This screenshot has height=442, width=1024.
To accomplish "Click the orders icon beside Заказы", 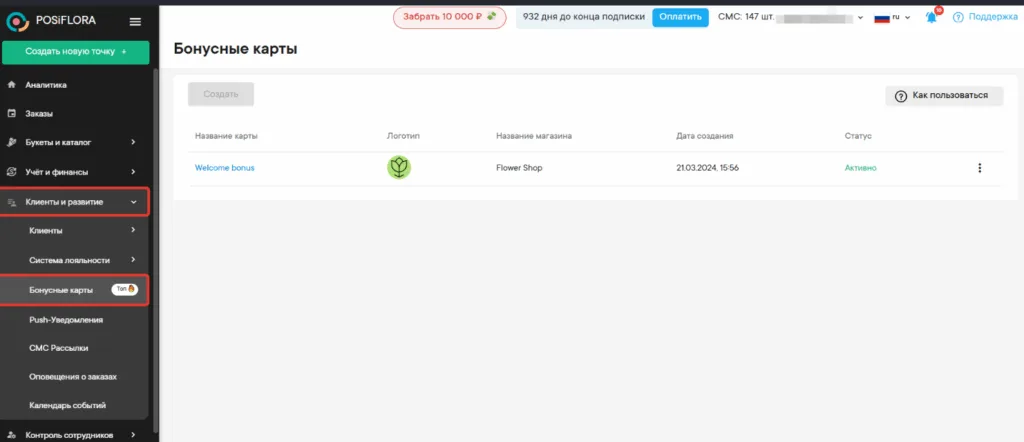I will (x=11, y=114).
